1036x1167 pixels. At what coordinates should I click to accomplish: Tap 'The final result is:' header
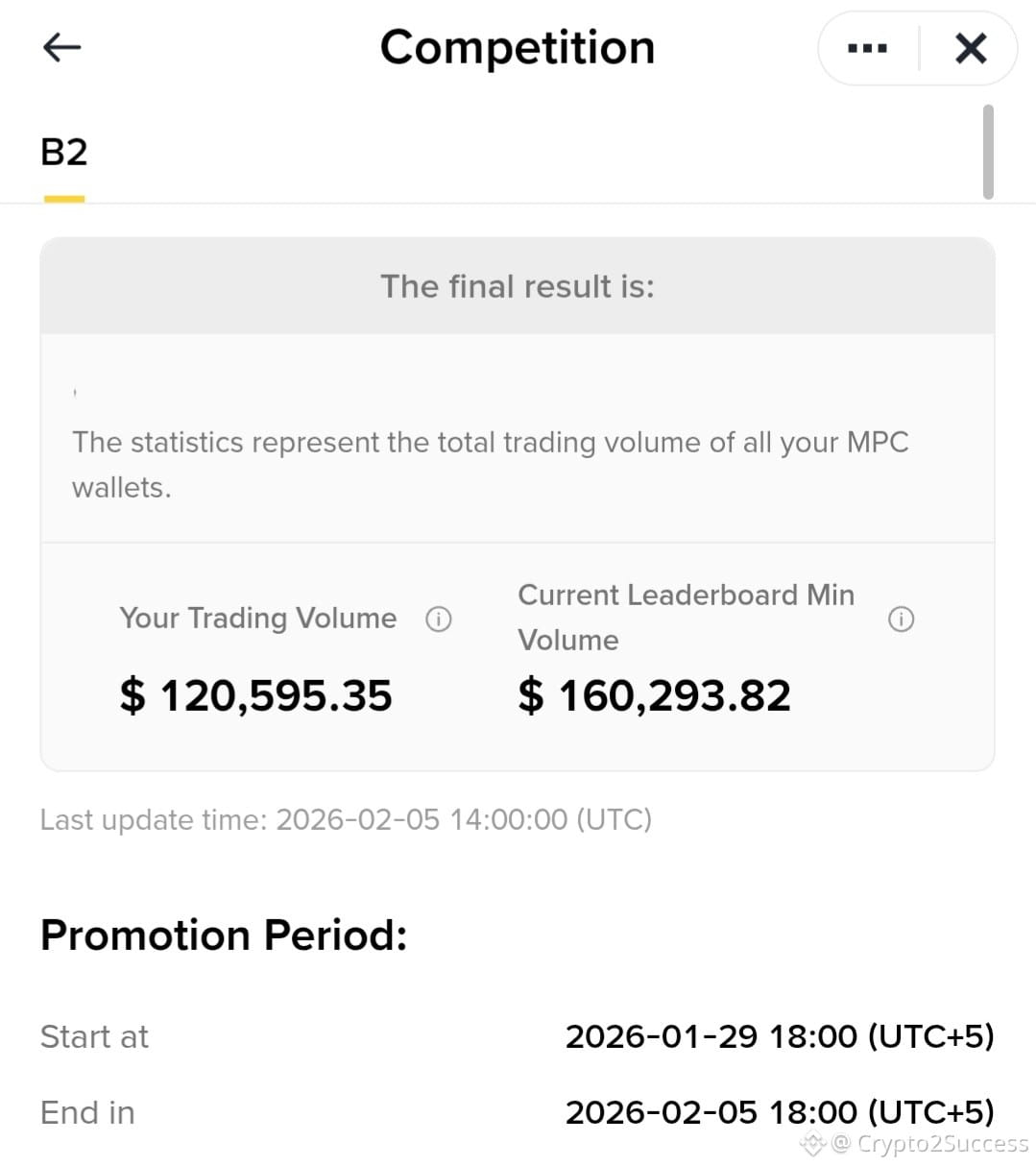tap(518, 286)
